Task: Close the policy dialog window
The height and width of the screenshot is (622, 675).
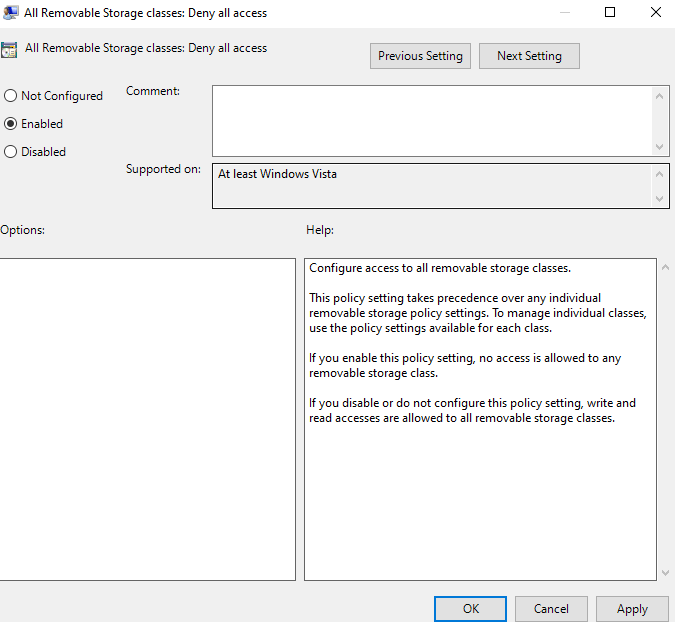Action: point(656,12)
